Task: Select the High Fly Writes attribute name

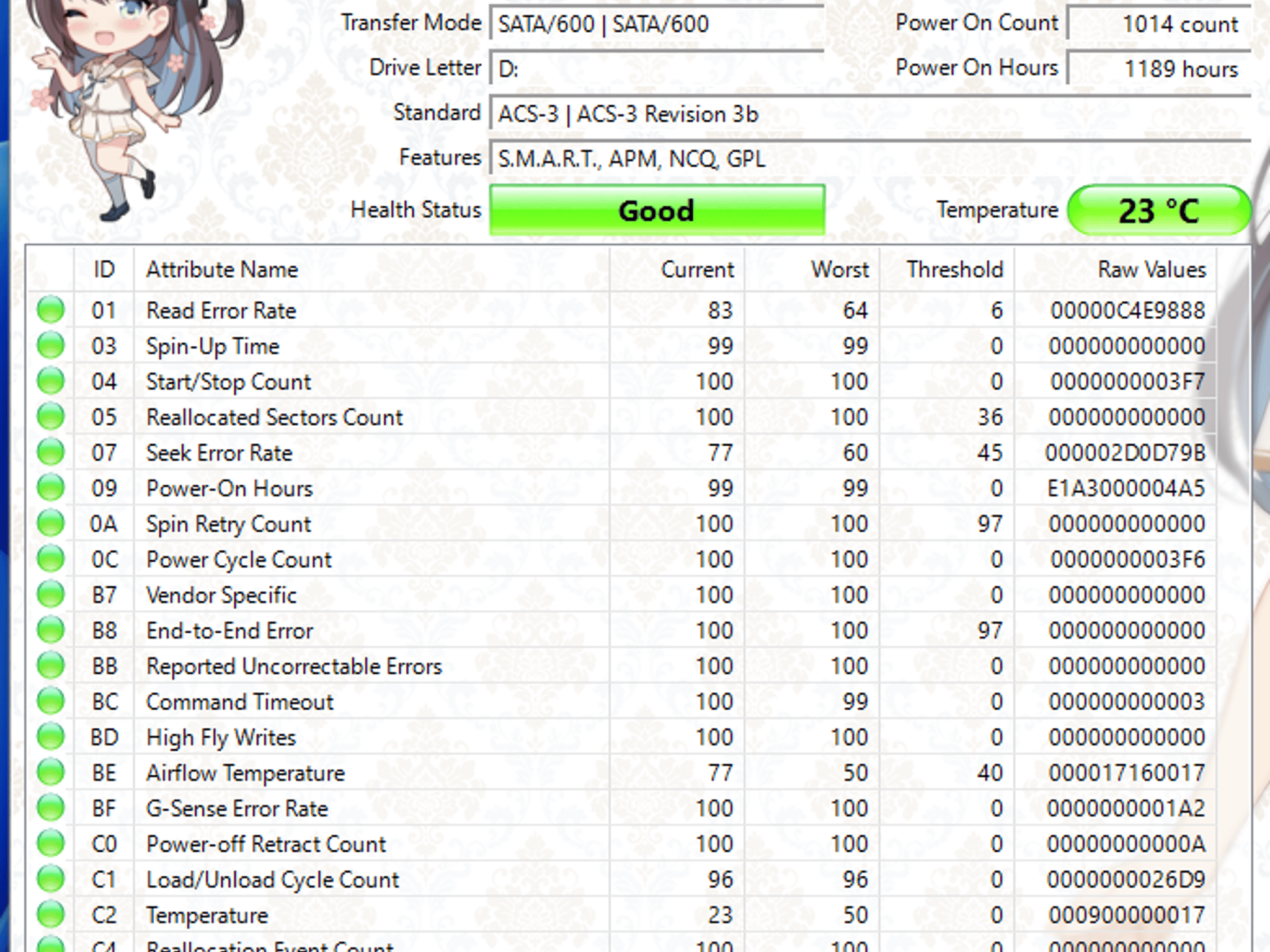Action: point(221,738)
